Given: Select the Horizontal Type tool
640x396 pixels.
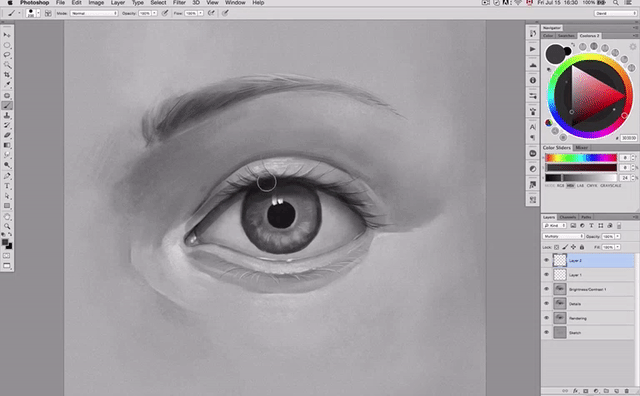Looking at the screenshot, I should point(7,186).
